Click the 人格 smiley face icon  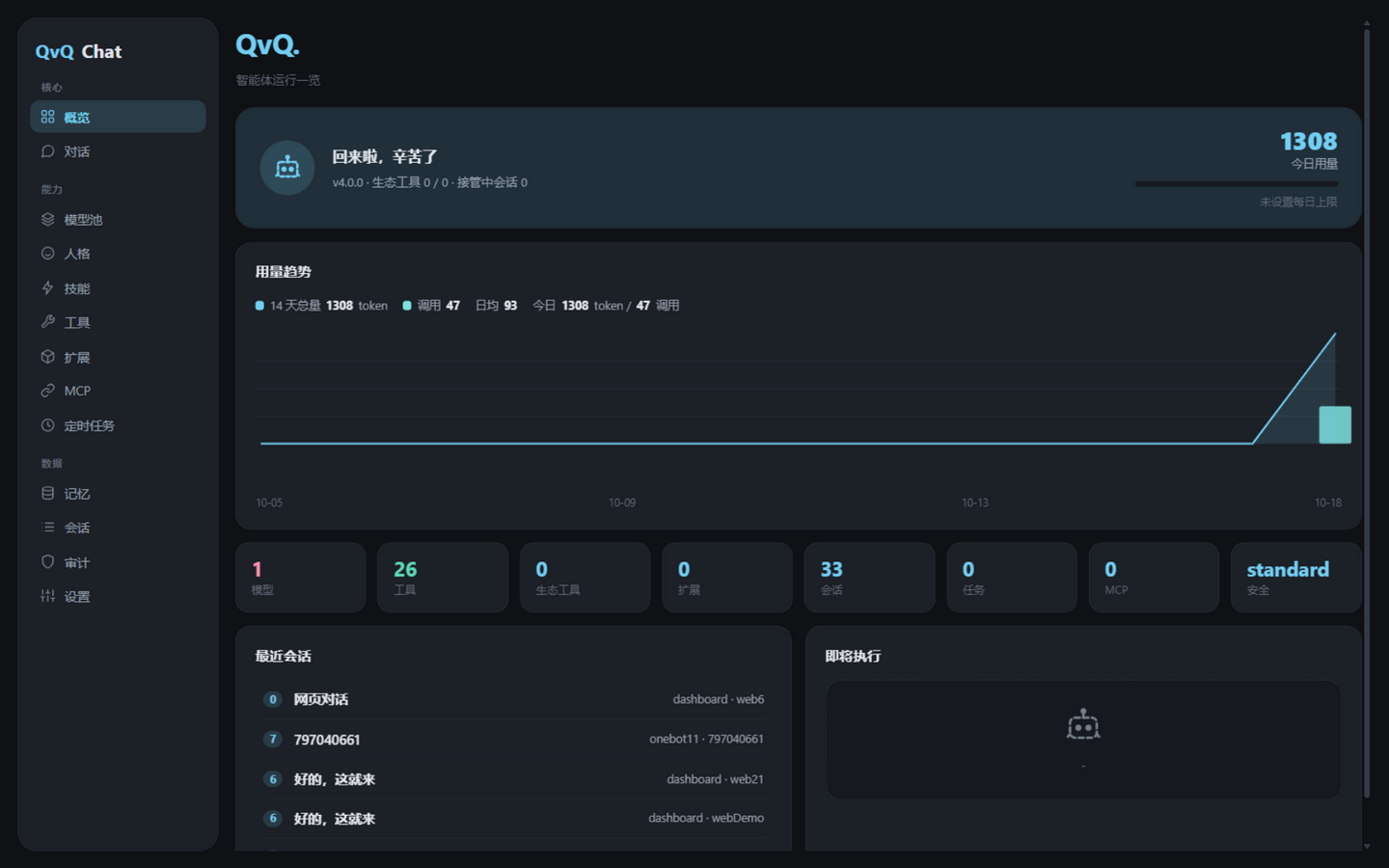point(47,254)
